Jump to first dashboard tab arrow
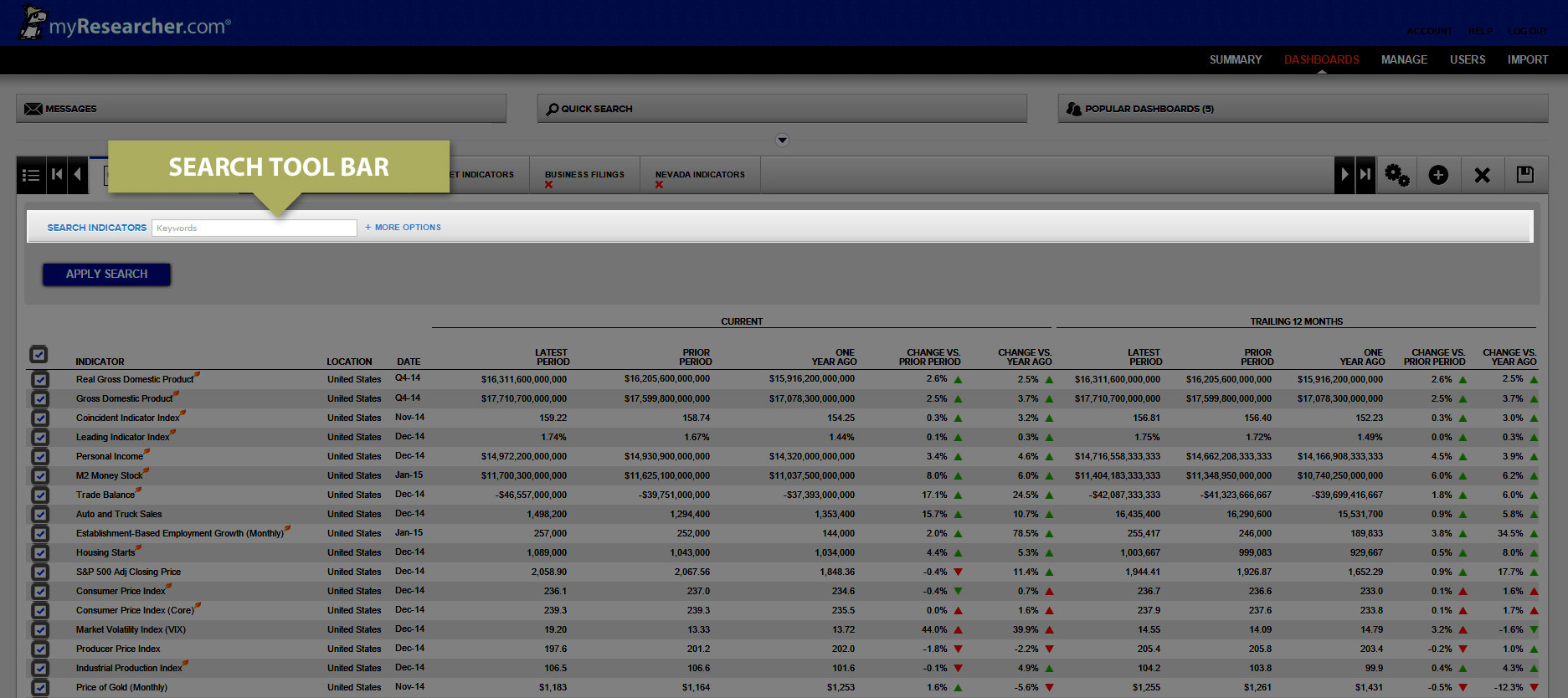Viewport: 1568px width, 698px height. click(57, 175)
